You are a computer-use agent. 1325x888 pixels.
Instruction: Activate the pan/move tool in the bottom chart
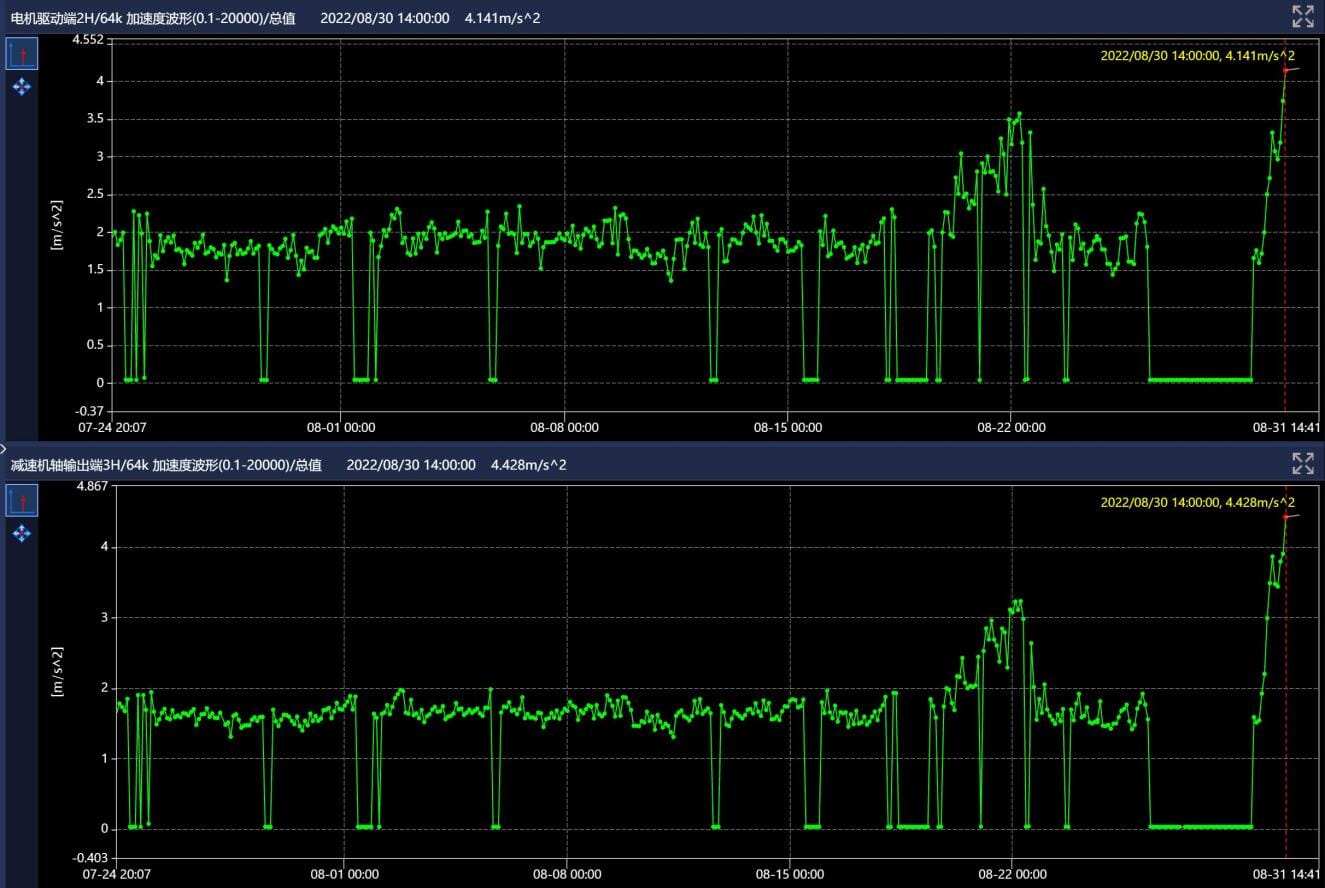coord(22,535)
